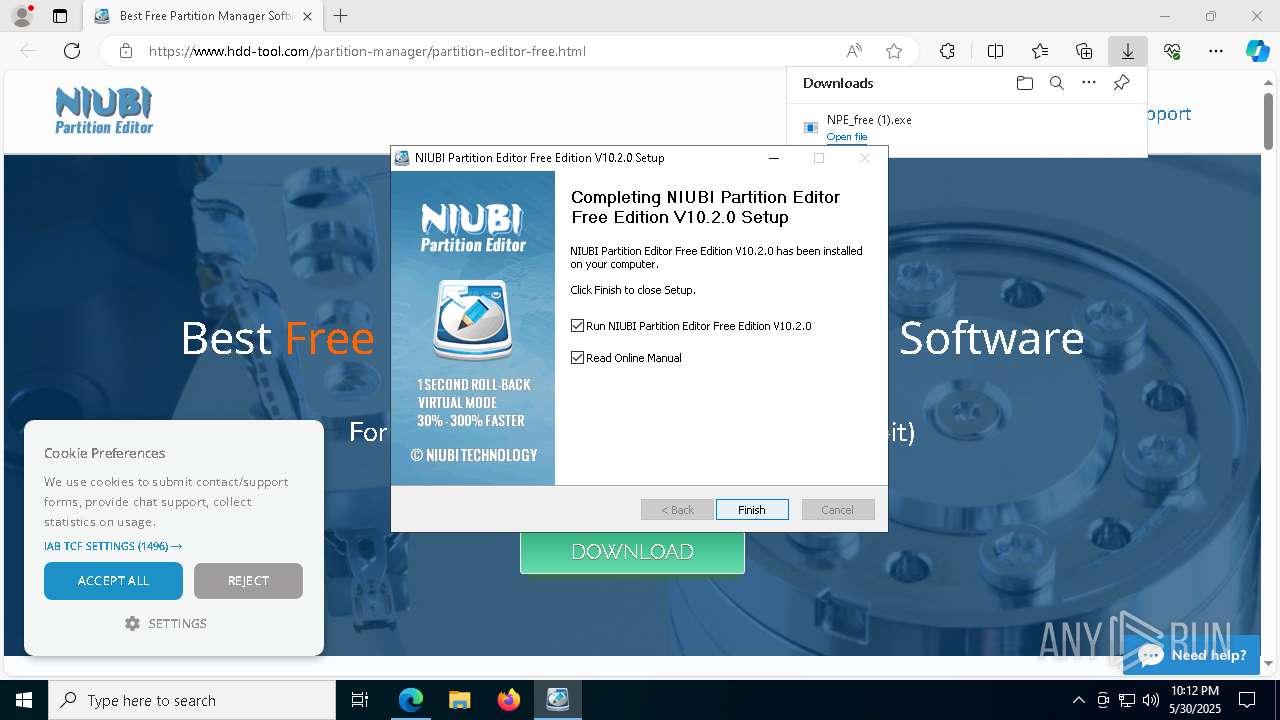
Task: Click the disabled Back button
Action: [x=677, y=510]
